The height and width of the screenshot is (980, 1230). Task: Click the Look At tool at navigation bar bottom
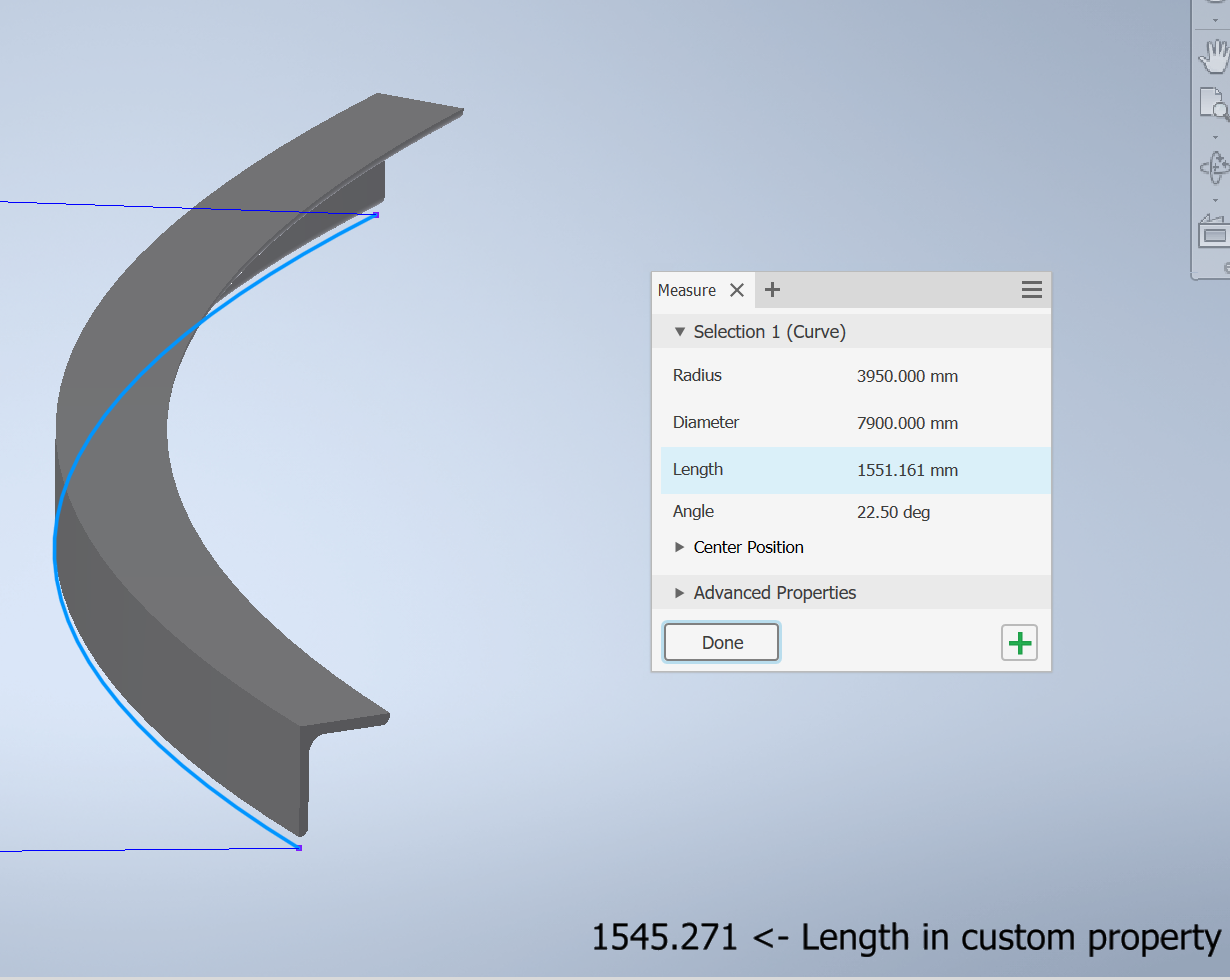coord(1213,232)
